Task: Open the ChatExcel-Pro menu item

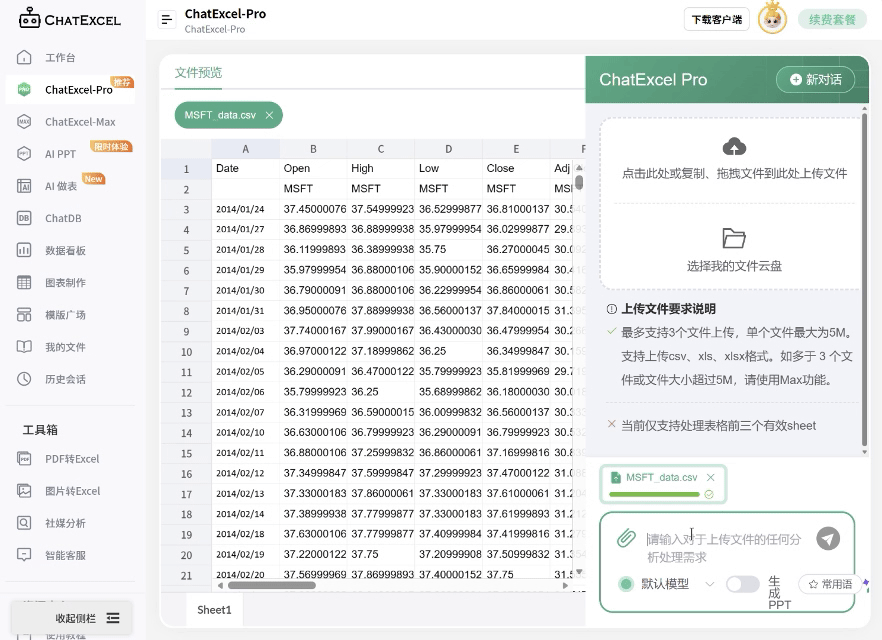Action: (70, 89)
